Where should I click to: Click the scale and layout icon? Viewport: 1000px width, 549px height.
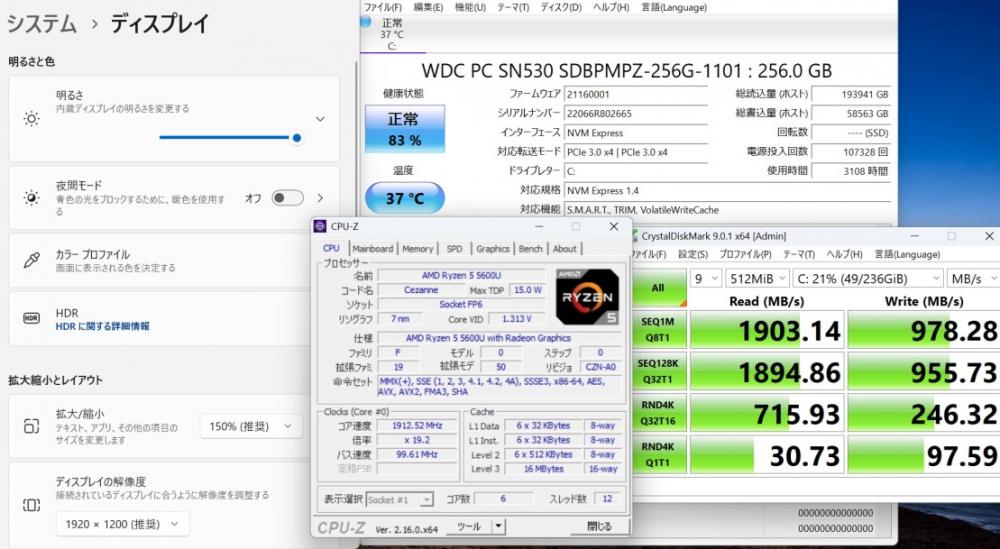[31, 426]
